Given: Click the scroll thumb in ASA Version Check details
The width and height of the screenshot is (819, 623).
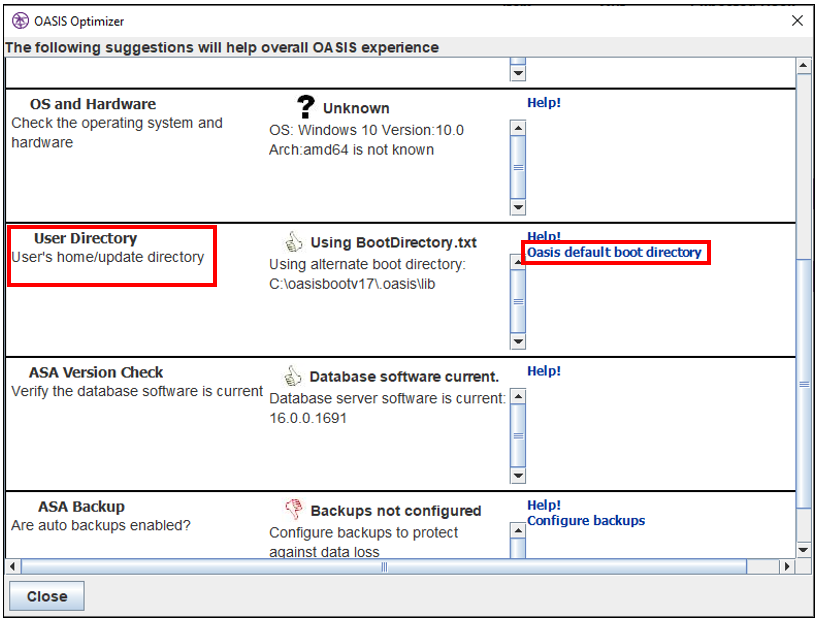Looking at the screenshot, I should pos(518,436).
